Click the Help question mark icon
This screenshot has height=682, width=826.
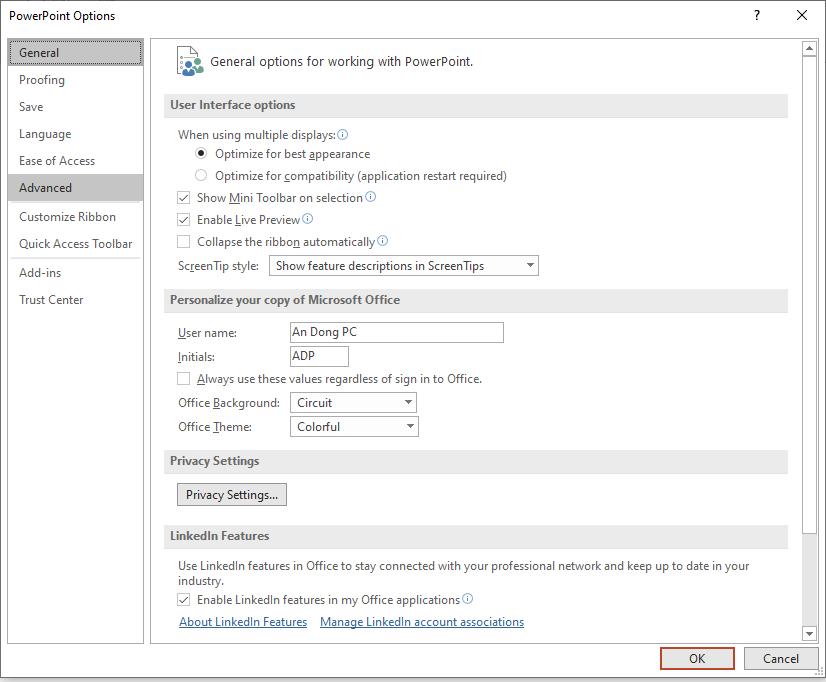click(757, 15)
